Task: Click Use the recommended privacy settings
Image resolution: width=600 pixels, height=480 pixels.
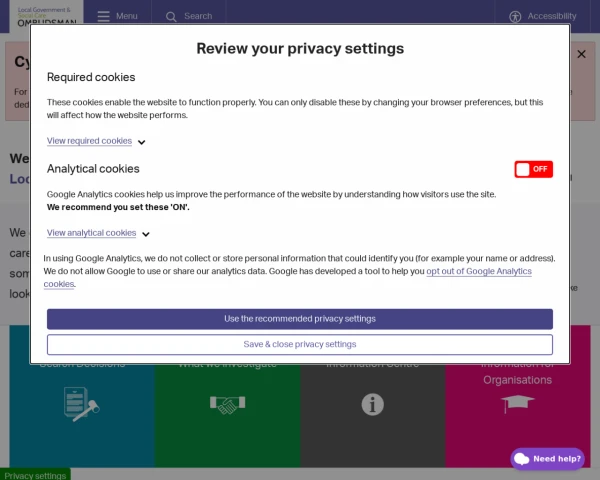Action: click(x=299, y=319)
